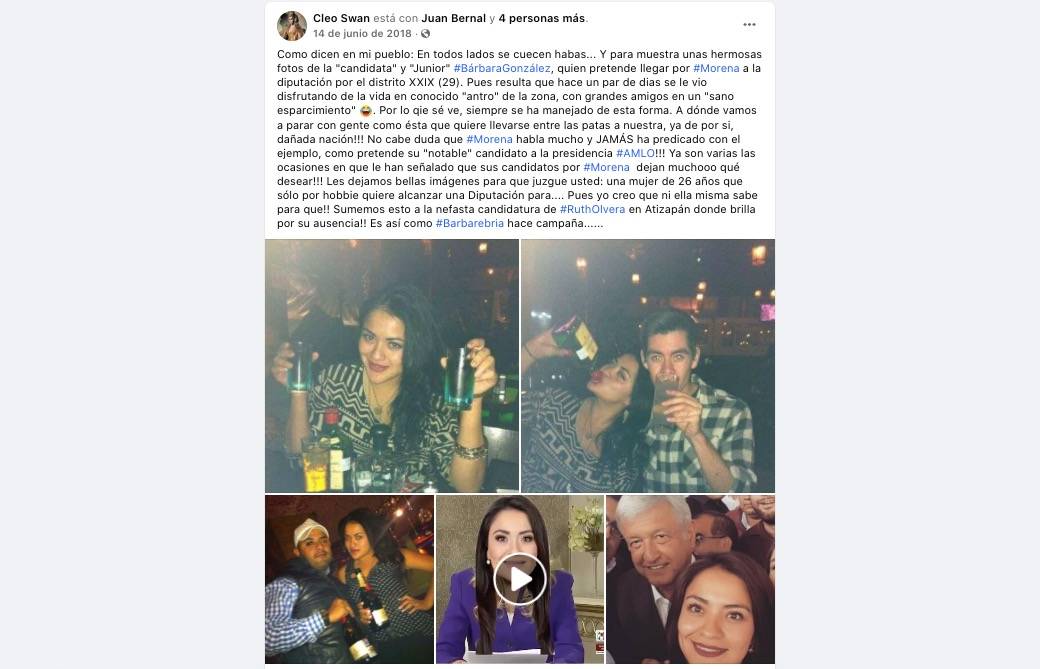Image resolution: width=1040 pixels, height=669 pixels.
Task: Open selfie photo with white-haired man
Action: point(690,579)
